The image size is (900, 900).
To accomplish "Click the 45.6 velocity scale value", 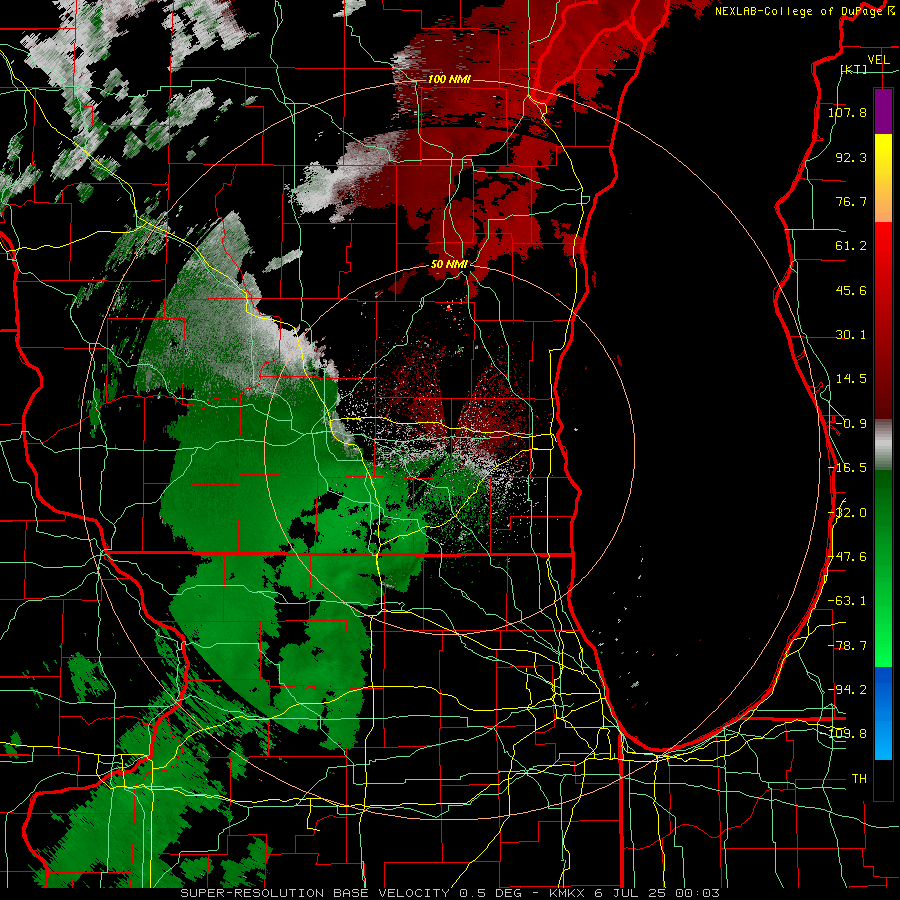I will 851,290.
